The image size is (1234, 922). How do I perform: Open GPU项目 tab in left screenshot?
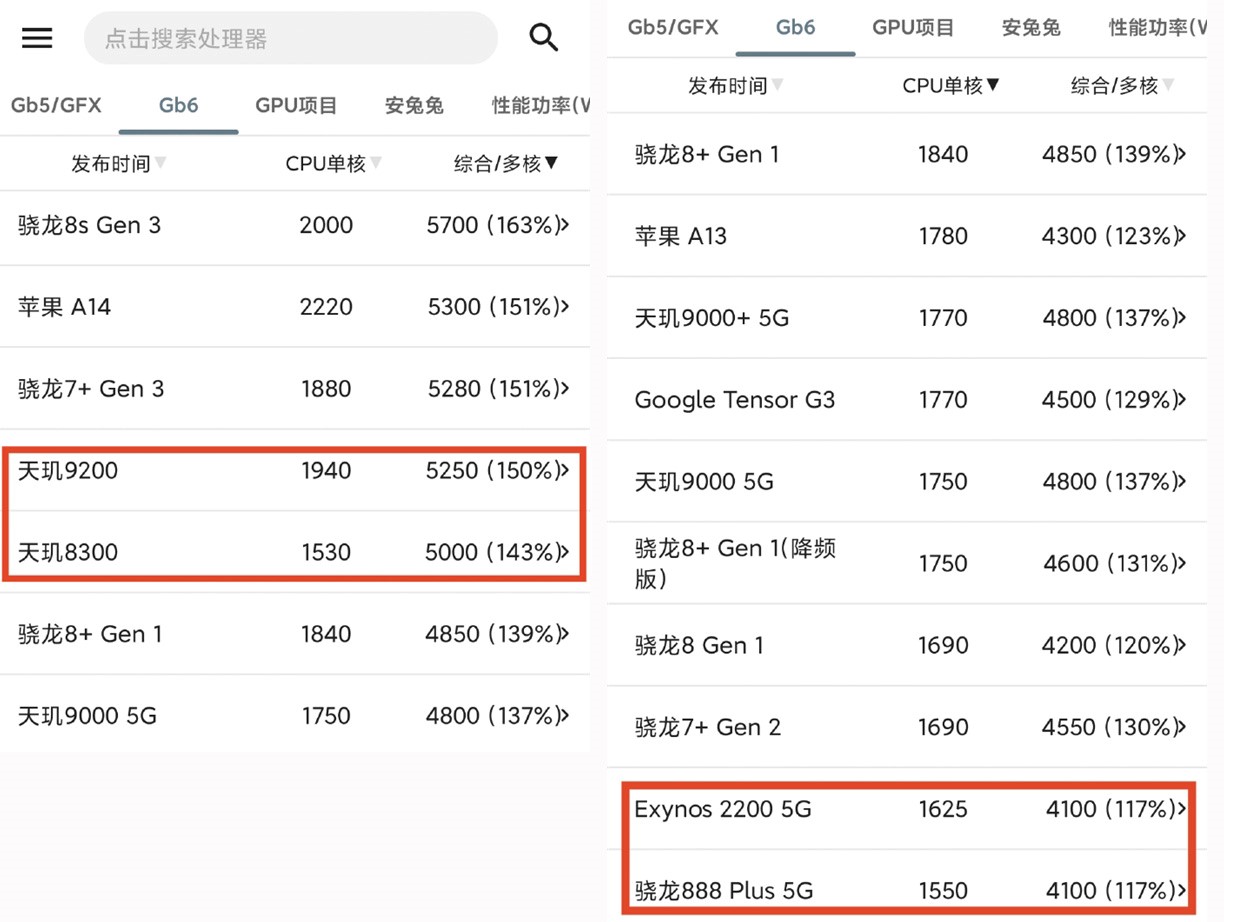296,105
